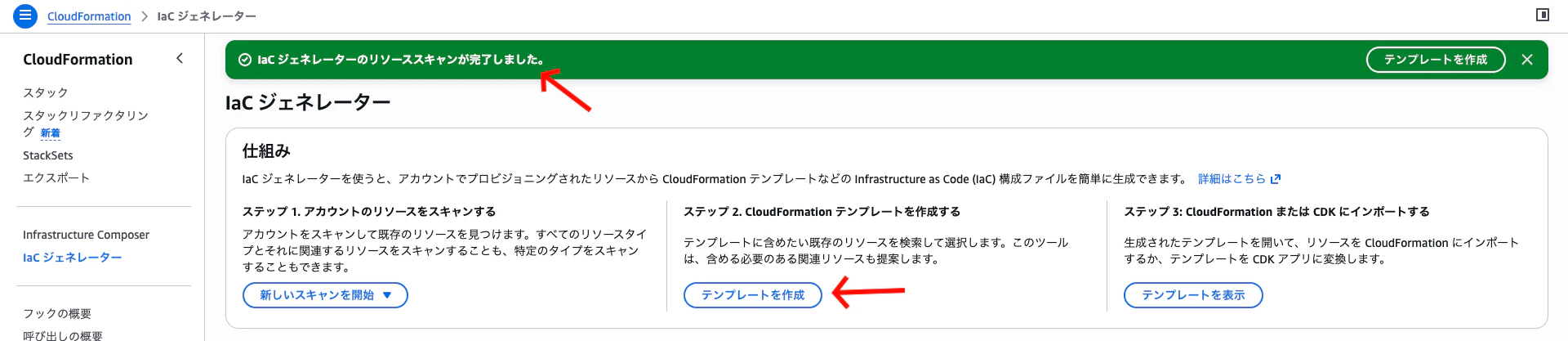The image size is (1568, 341).
Task: Go to CloudFormation breadcrumb link
Action: pos(89,16)
